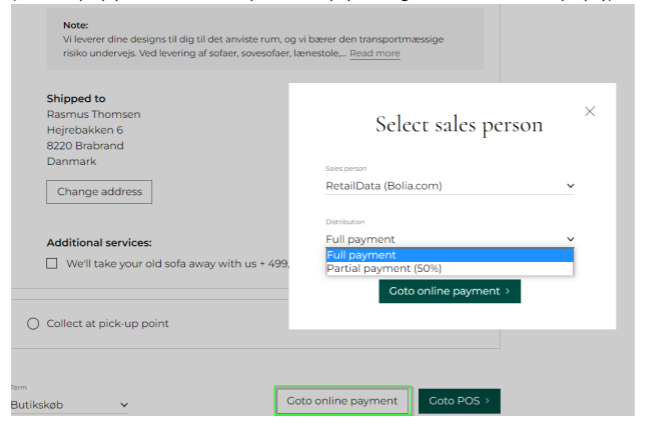Click the Goto POS button
The image size is (646, 426).
(458, 401)
